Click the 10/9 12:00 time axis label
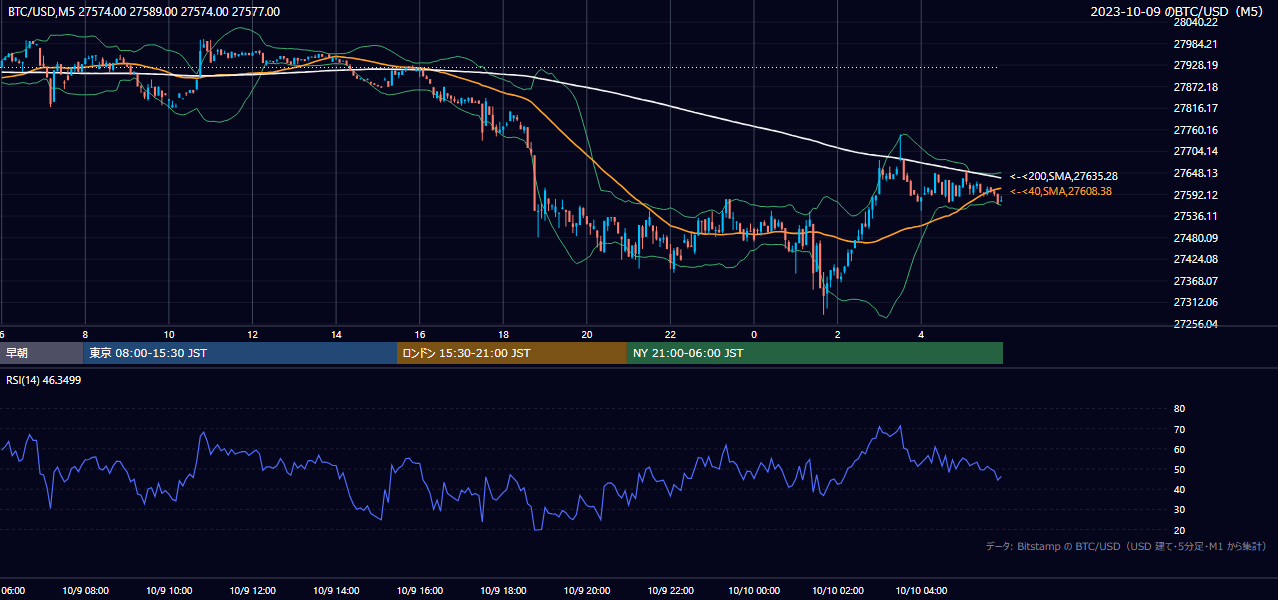This screenshot has height=600, width=1278. tap(253, 591)
